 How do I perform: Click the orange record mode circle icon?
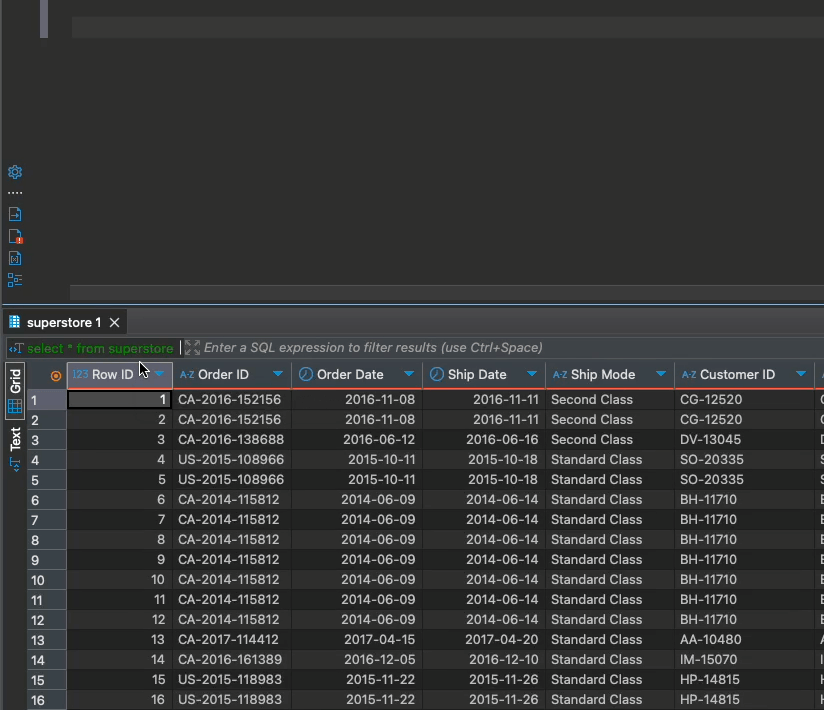(x=56, y=375)
